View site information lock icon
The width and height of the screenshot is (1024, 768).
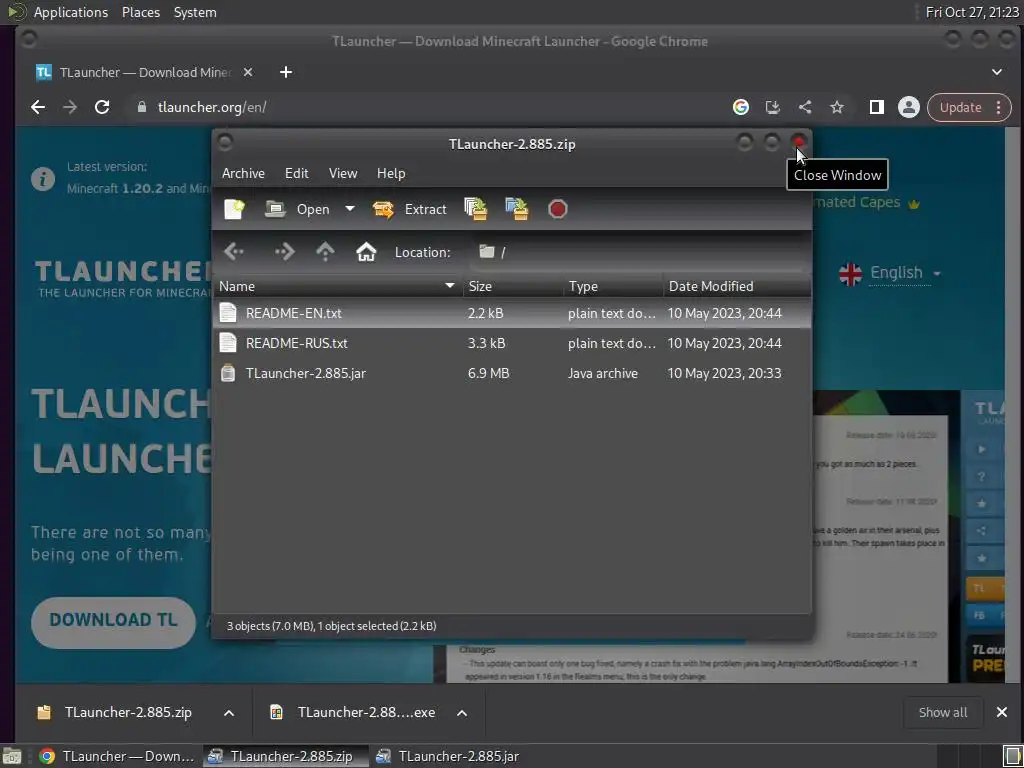click(x=142, y=107)
